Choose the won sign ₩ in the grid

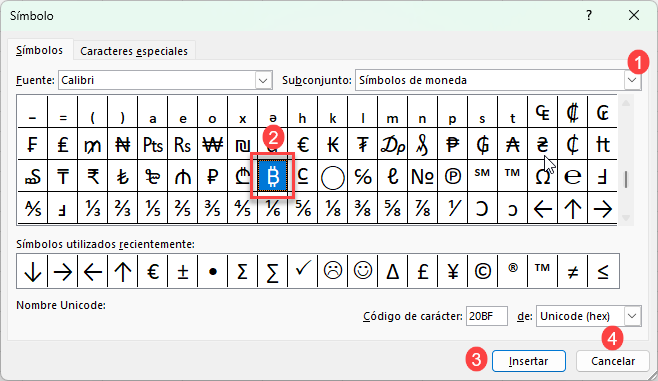[212, 144]
